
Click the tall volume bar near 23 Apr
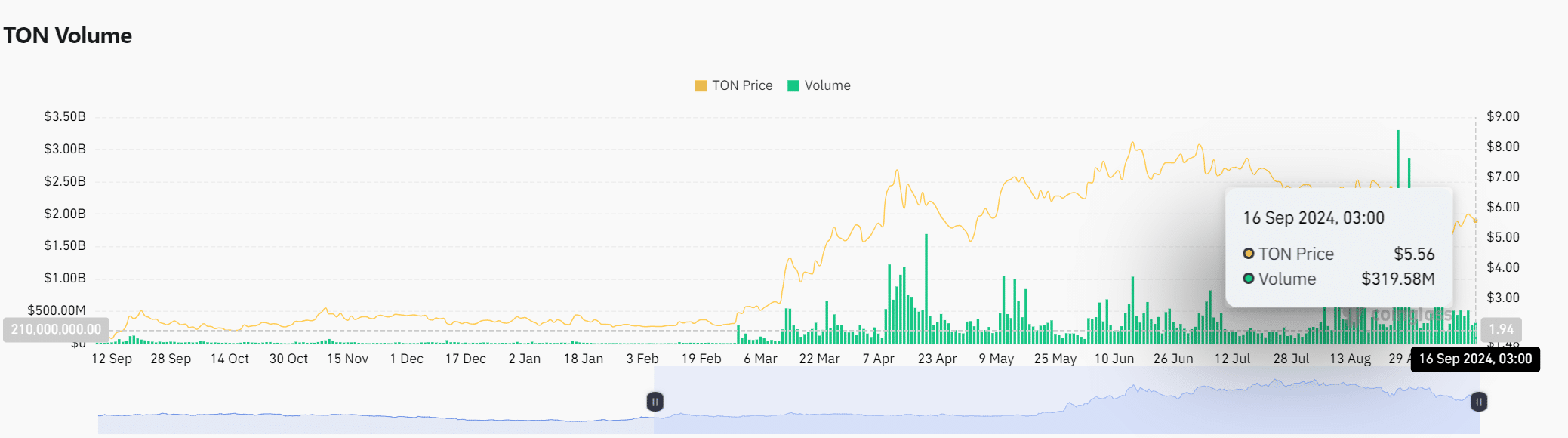point(926,287)
